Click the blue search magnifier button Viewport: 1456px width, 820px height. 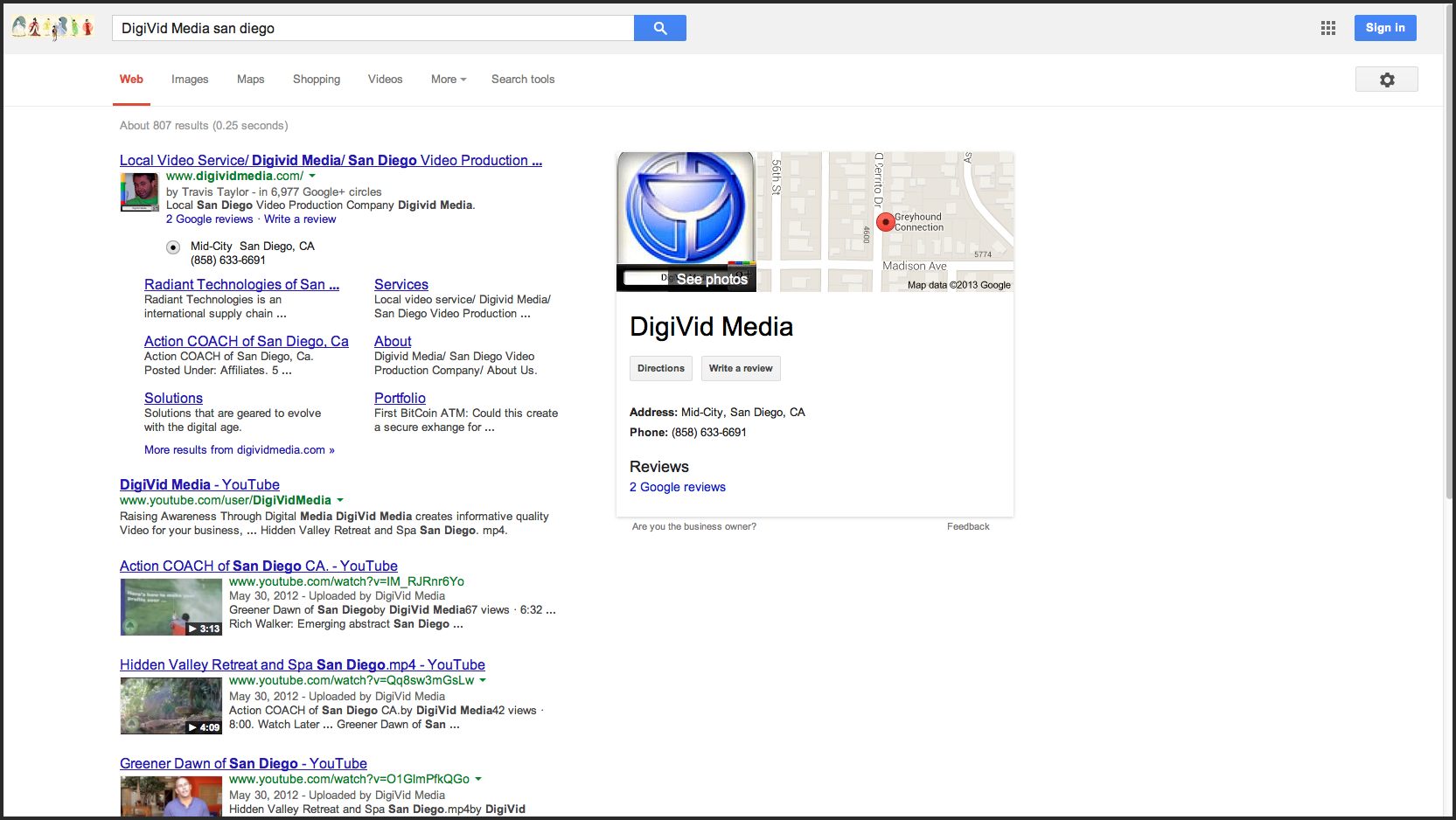(660, 28)
